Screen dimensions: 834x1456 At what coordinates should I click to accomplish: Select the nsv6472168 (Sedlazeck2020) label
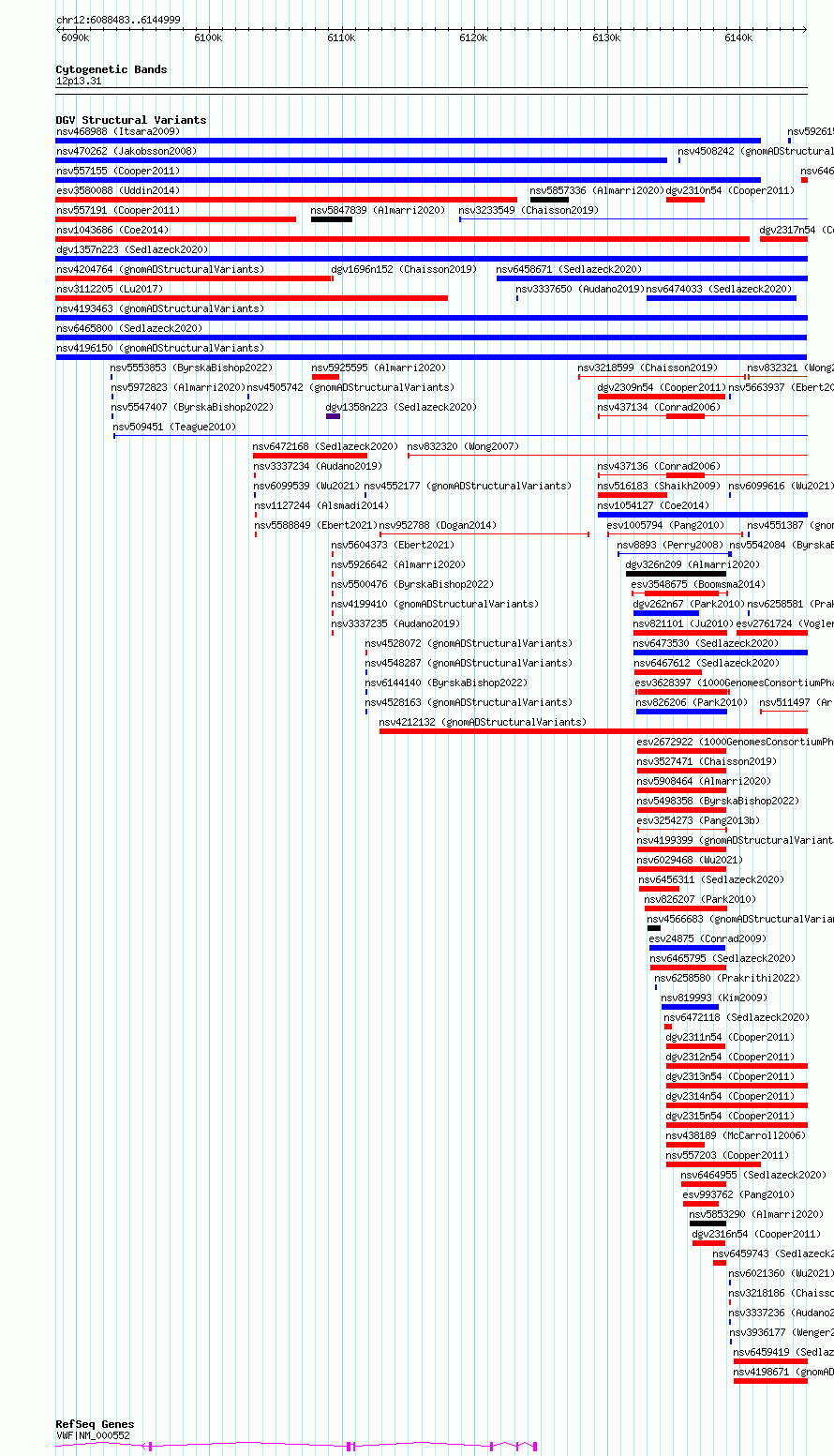point(326,446)
